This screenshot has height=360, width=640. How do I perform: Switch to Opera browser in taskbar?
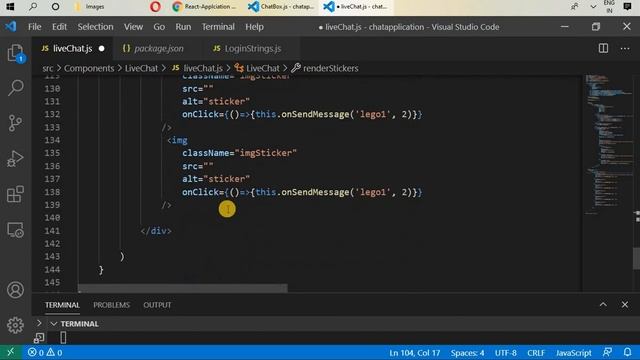coord(155,7)
